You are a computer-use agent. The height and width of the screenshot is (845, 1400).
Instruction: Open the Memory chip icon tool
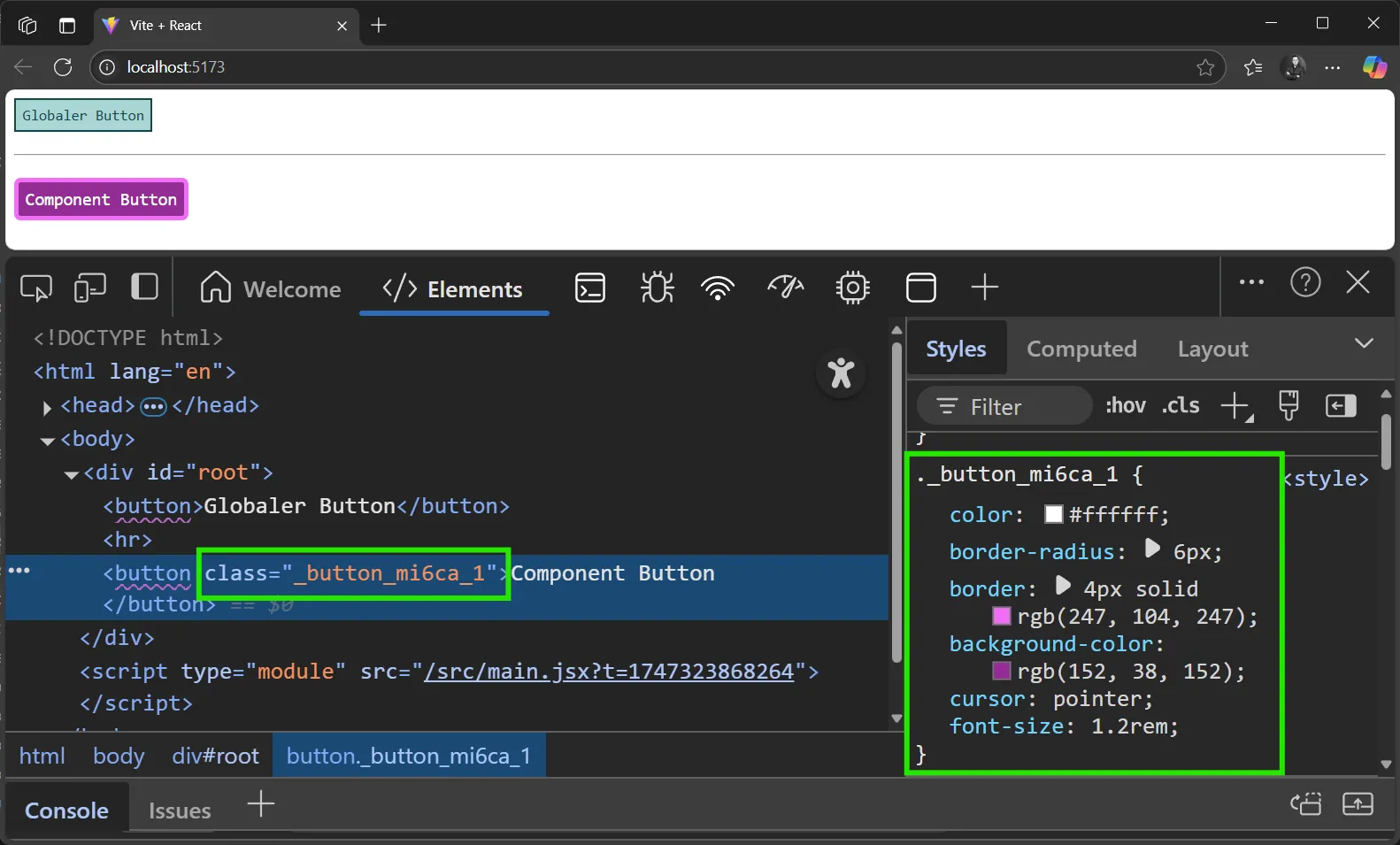tap(852, 288)
